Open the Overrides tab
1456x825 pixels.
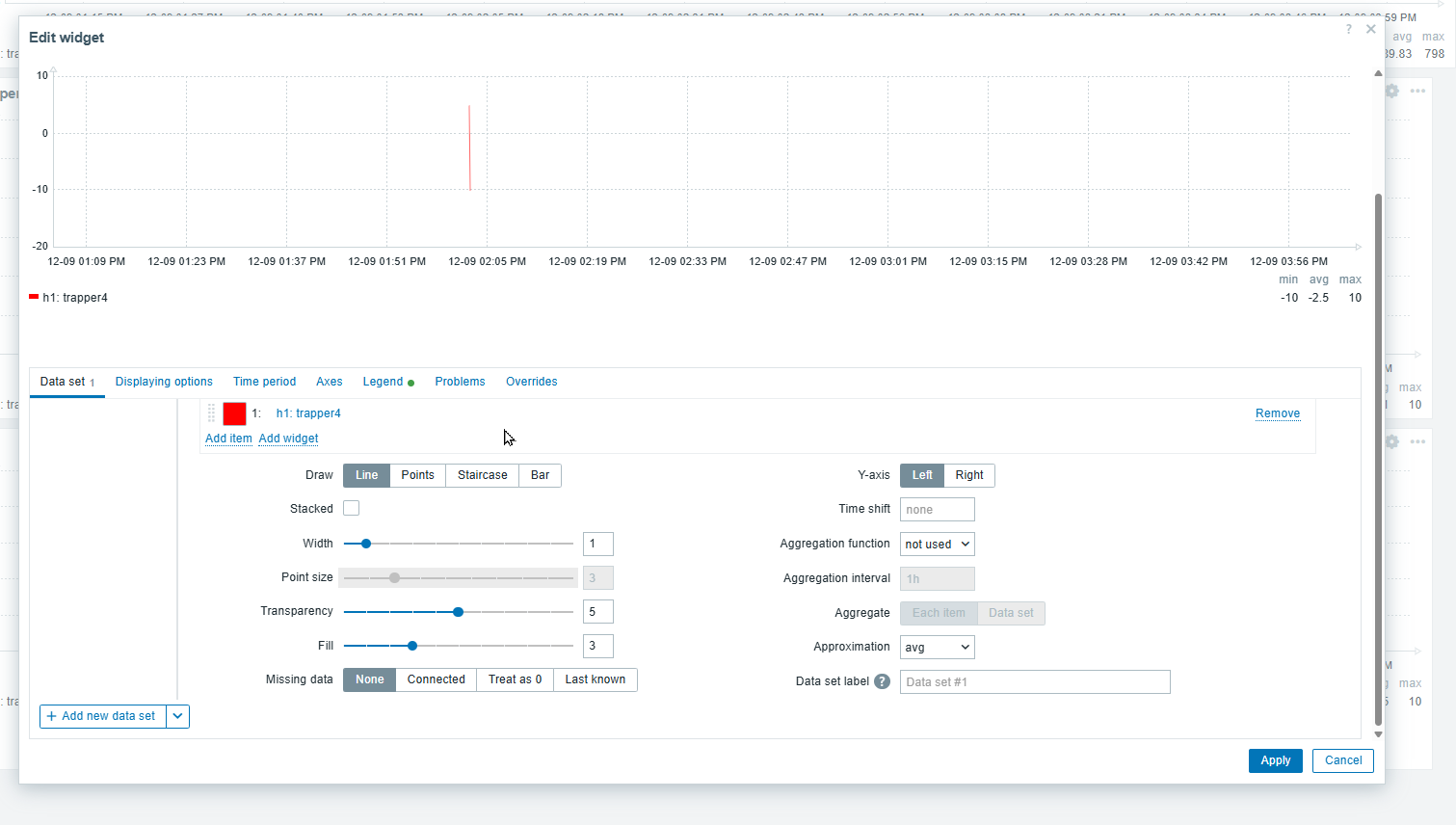point(531,382)
